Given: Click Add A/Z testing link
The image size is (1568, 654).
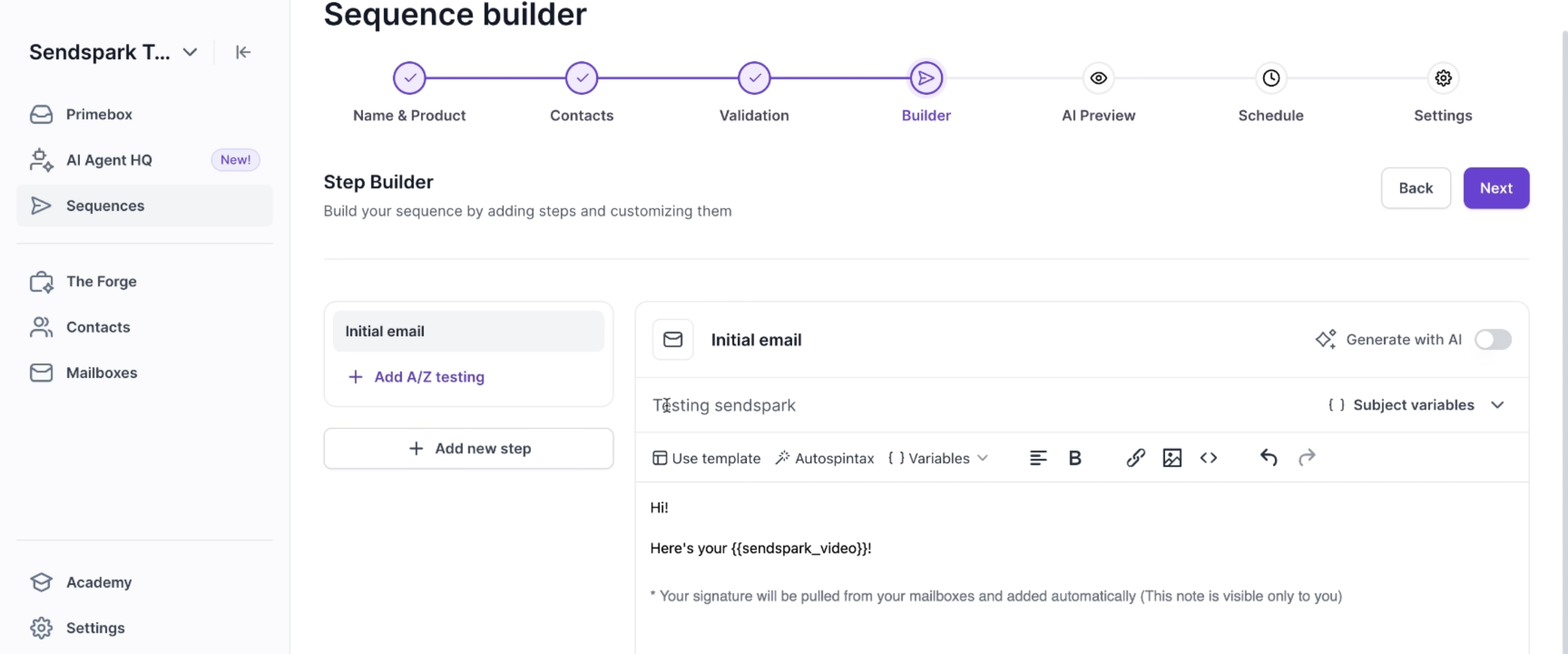Looking at the screenshot, I should point(417,377).
